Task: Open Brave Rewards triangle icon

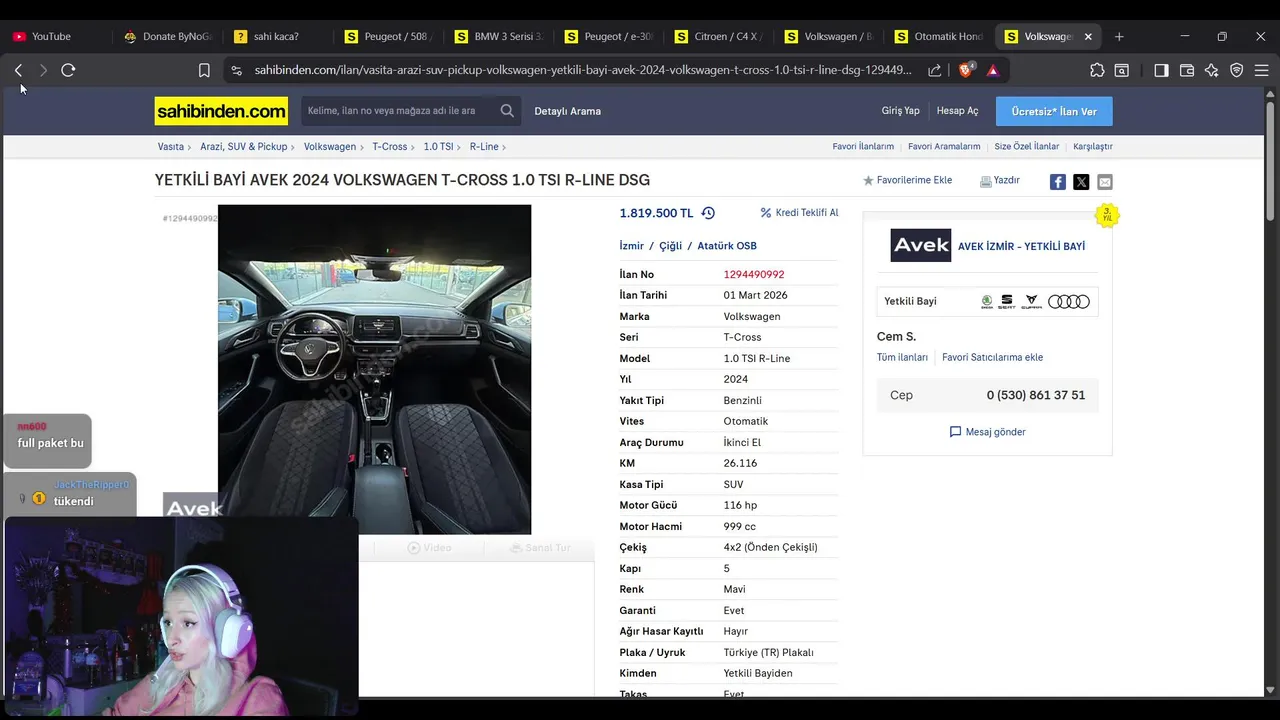Action: click(x=993, y=70)
